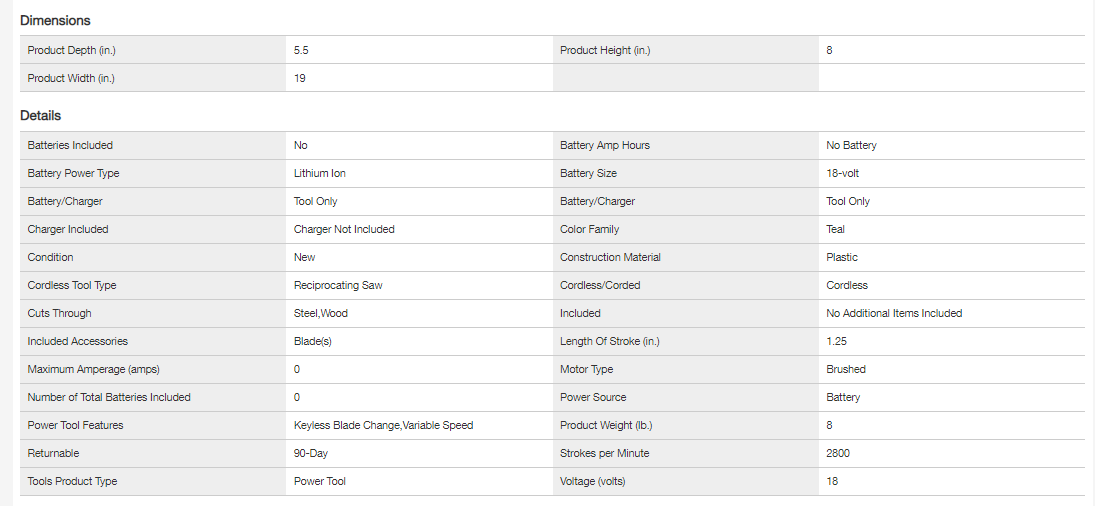The image size is (1095, 506).
Task: Click the Length Of Stroke (in.) label
Action: [x=611, y=341]
